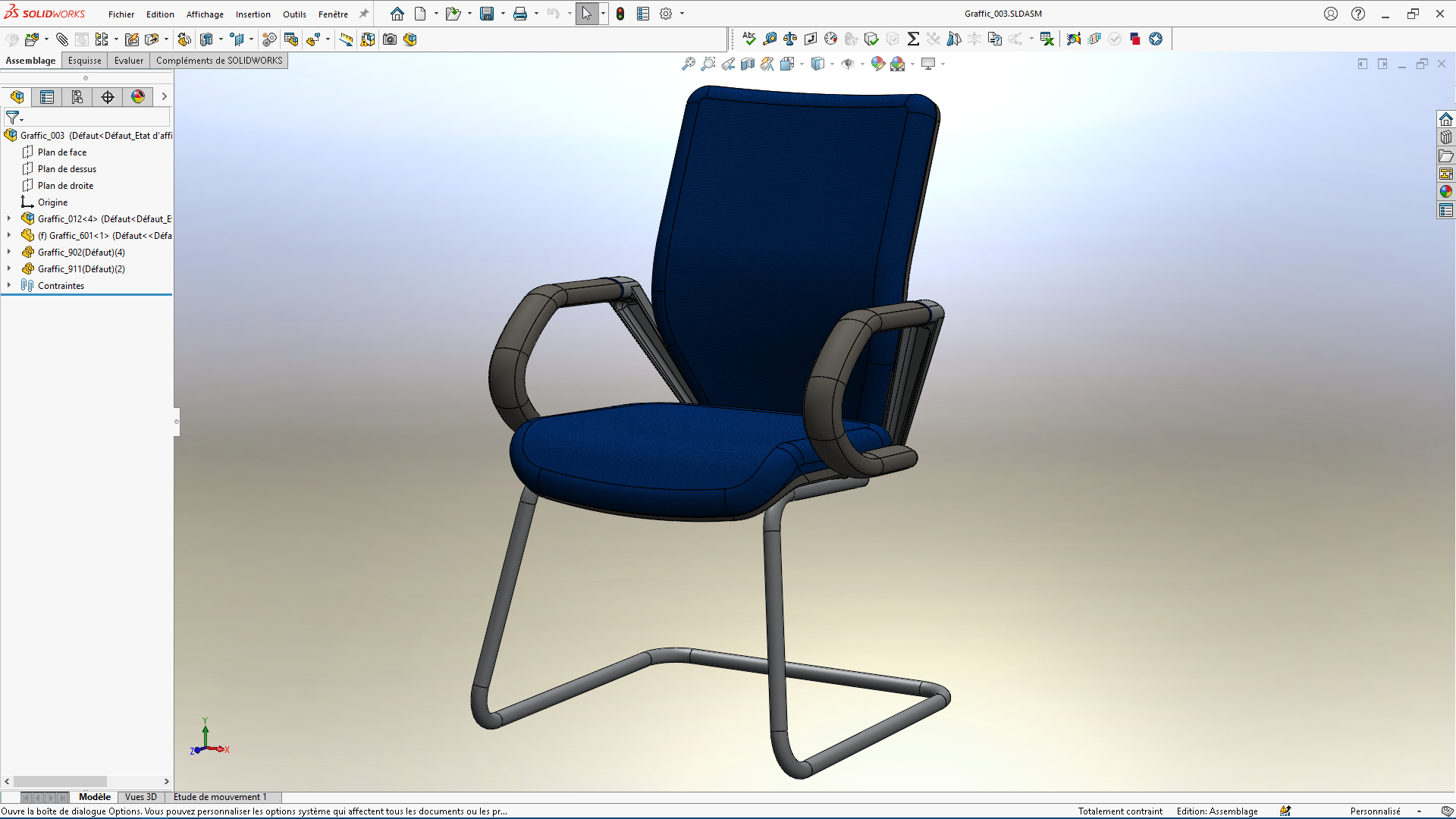1456x819 pixels.
Task: Select Origine in feature tree
Action: coord(52,202)
